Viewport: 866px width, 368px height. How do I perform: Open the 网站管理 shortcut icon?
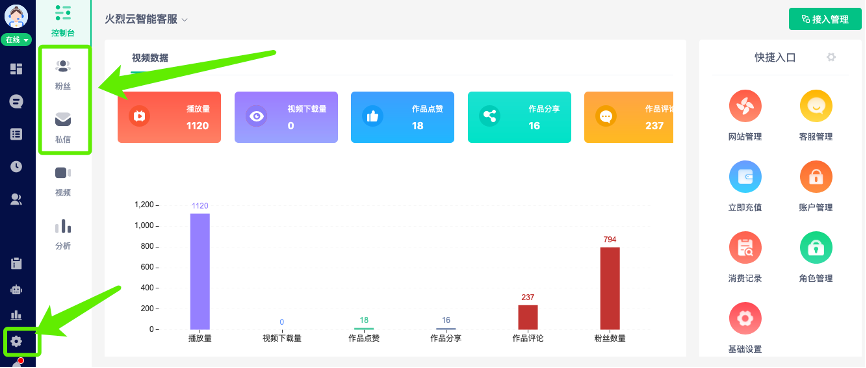pos(745,106)
